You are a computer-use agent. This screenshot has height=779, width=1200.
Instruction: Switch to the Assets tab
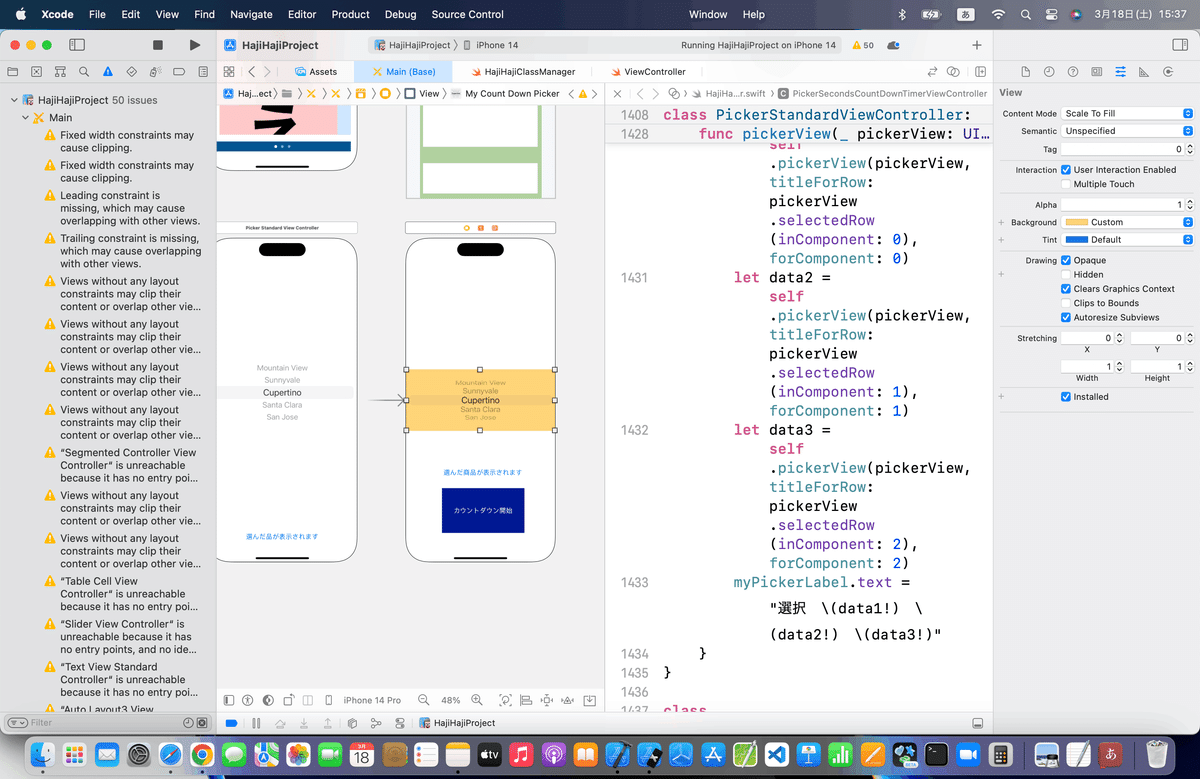click(x=316, y=72)
